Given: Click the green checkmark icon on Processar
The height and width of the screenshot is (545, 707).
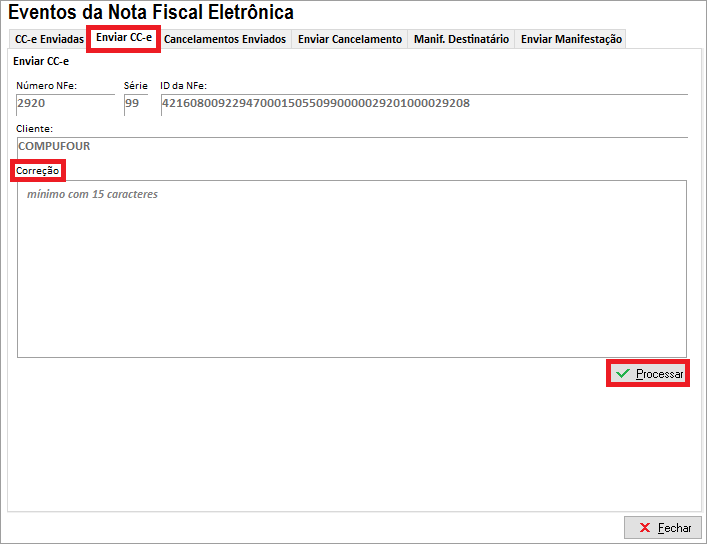Looking at the screenshot, I should [623, 373].
